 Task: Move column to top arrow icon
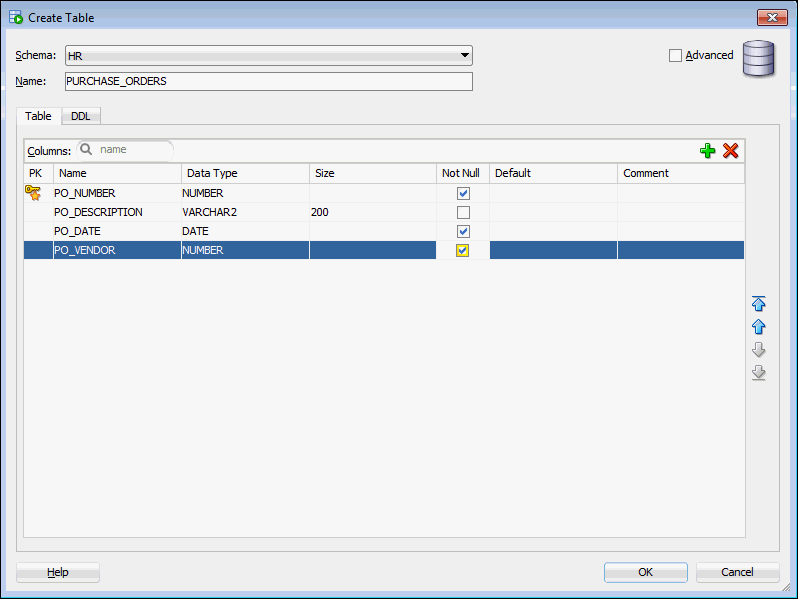[758, 304]
